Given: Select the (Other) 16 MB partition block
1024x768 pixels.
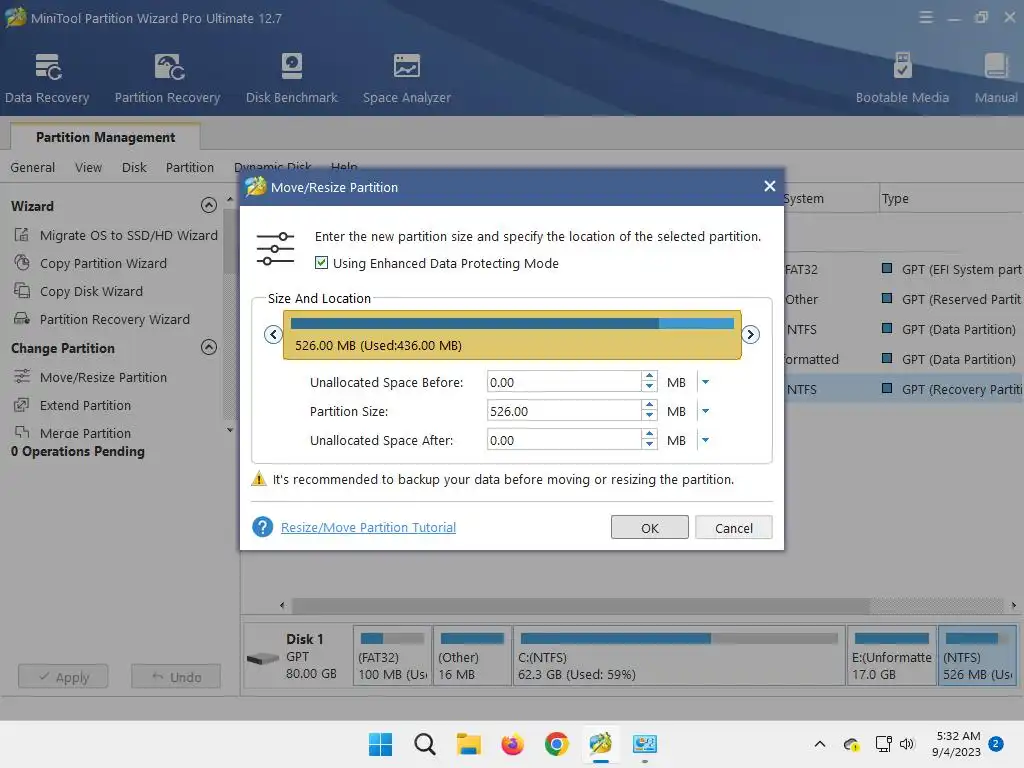Looking at the screenshot, I should pos(472,656).
